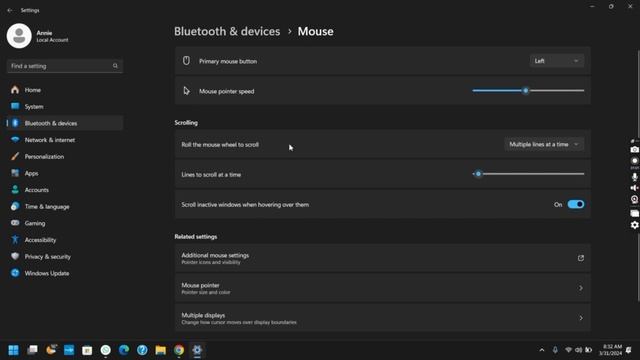640x360 pixels.
Task: Toggle Scroll inactive windows when hovering switch
Action: [x=576, y=204]
